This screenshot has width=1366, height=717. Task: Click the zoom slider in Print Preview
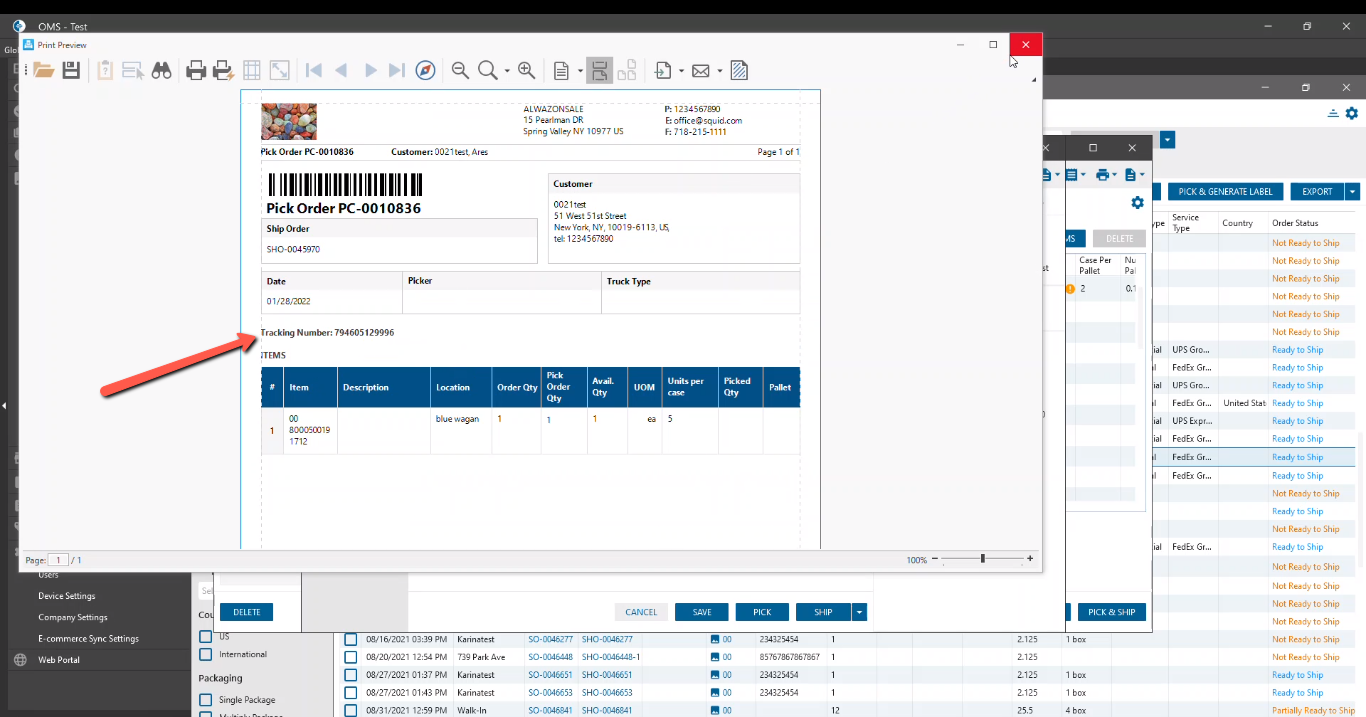(x=983, y=559)
